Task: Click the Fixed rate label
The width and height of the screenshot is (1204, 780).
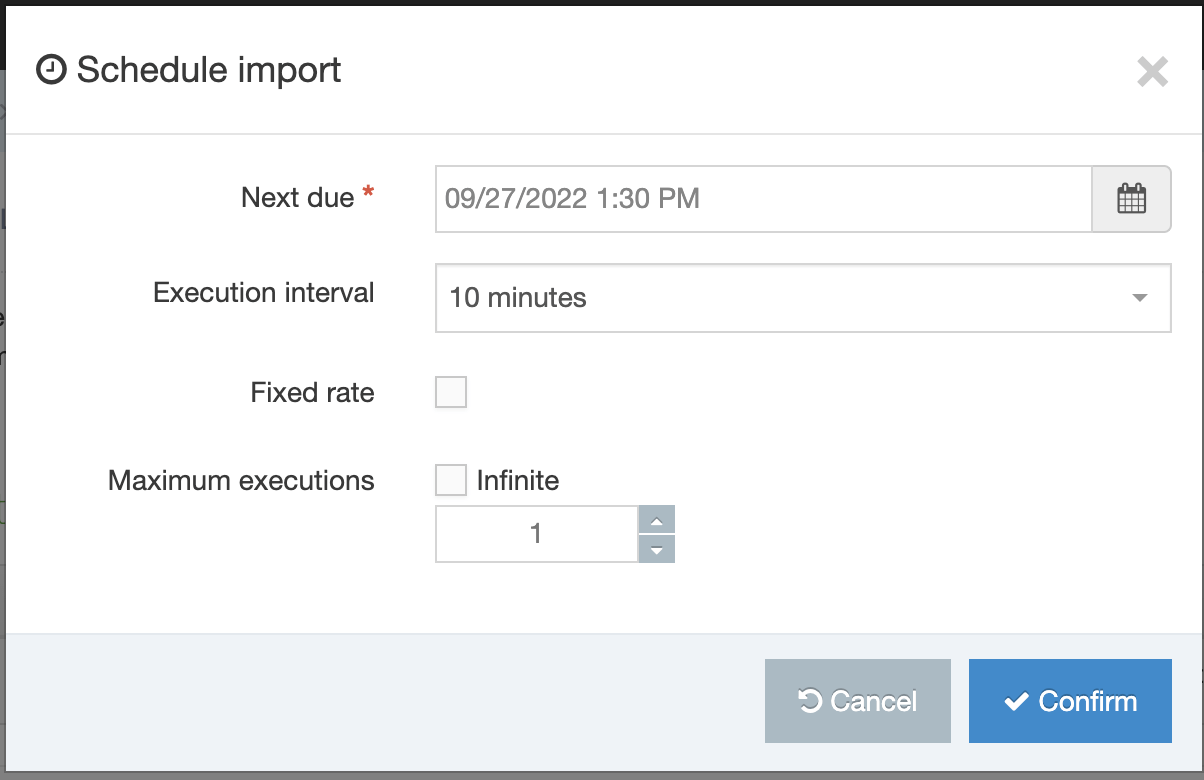Action: pos(312,392)
